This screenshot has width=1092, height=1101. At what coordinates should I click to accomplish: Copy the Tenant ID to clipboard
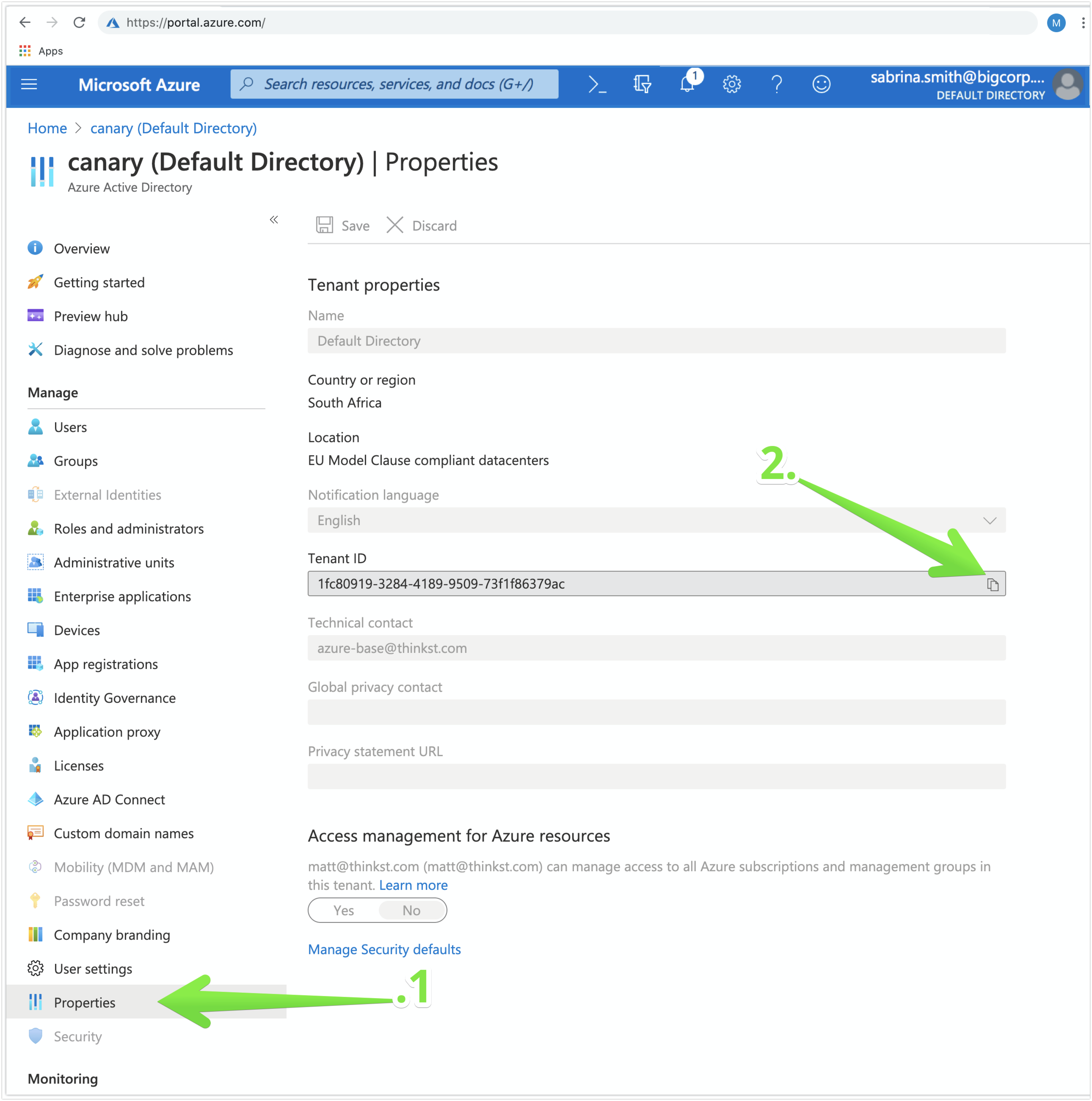(992, 585)
